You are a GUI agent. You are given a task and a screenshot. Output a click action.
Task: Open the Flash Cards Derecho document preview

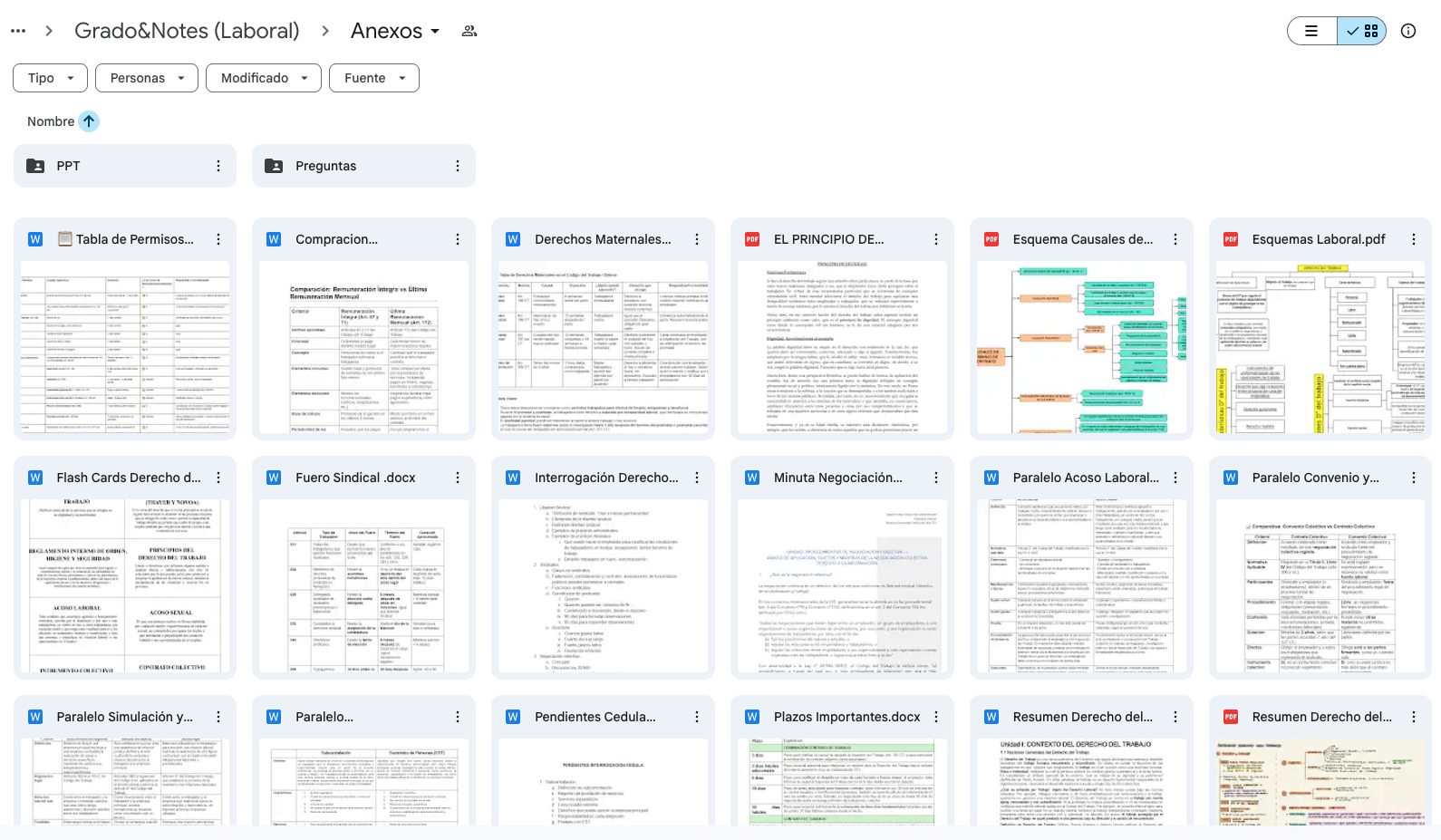125,585
